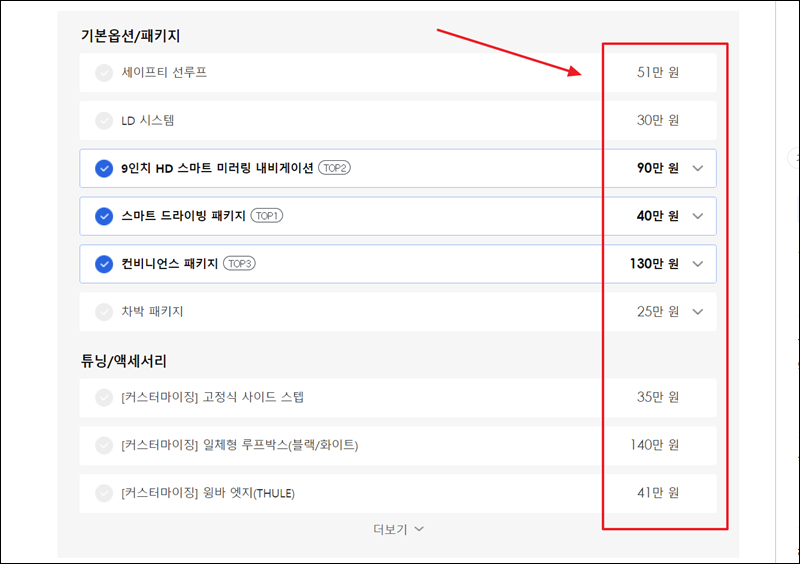Check 일체형 루프박스(블랙/화이트) option

[x=104, y=445]
